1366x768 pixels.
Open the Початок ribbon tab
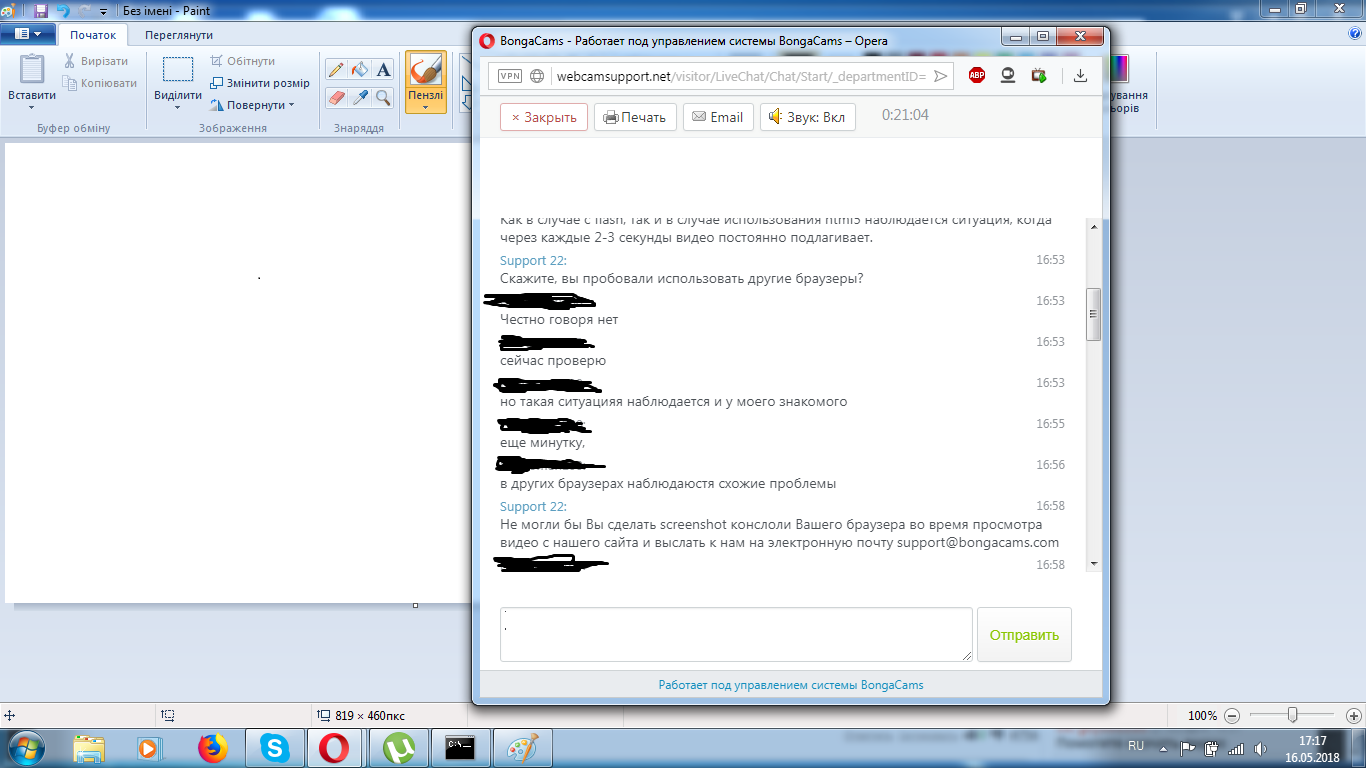[92, 35]
